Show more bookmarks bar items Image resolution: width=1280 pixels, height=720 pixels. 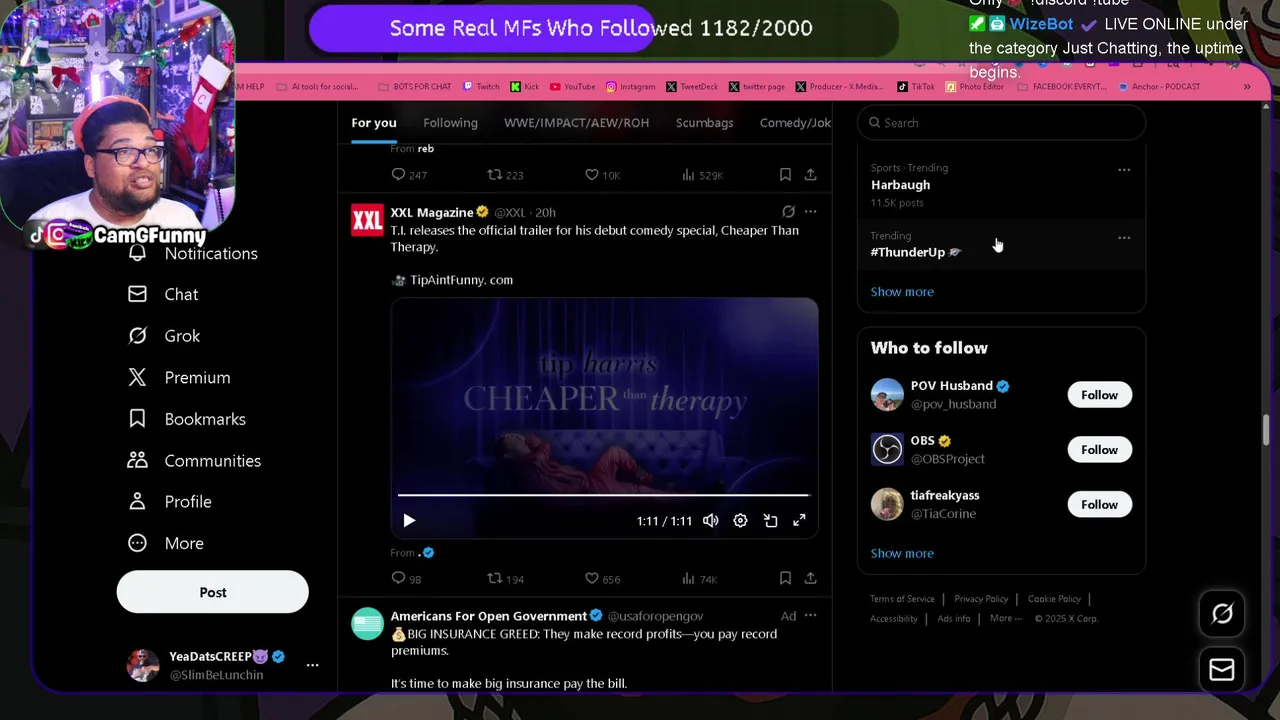pos(1247,87)
